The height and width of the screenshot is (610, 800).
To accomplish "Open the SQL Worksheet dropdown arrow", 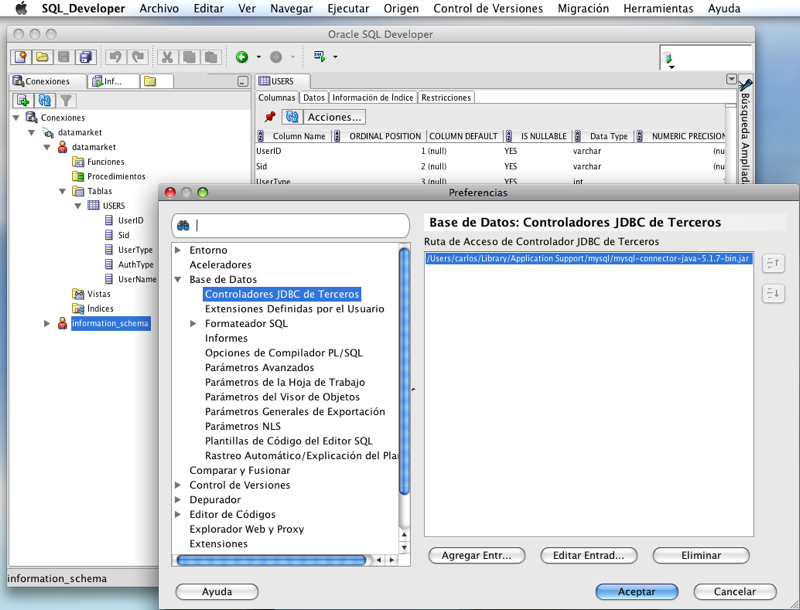I will (x=335, y=57).
